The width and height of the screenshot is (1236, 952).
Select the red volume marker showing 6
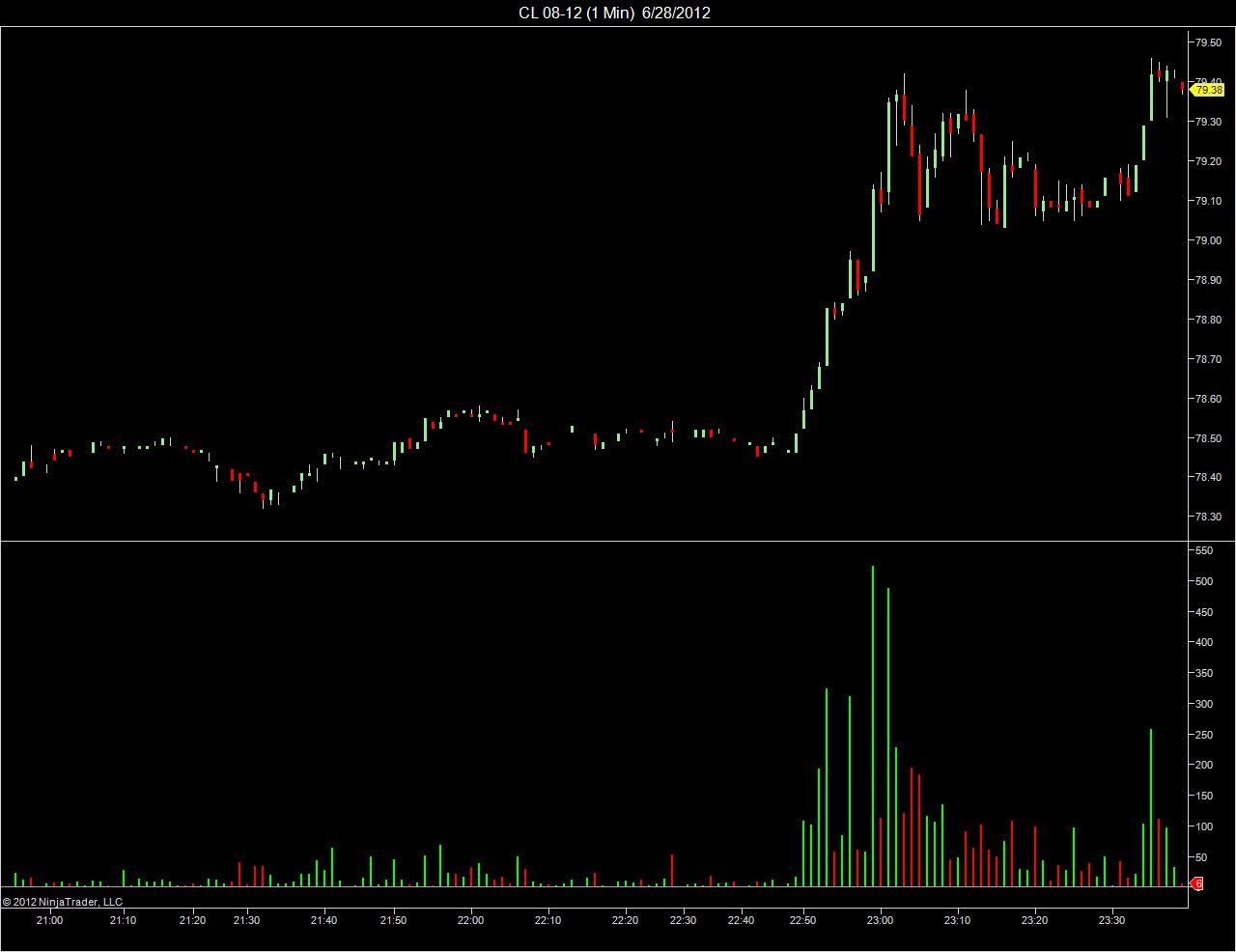(x=1197, y=883)
